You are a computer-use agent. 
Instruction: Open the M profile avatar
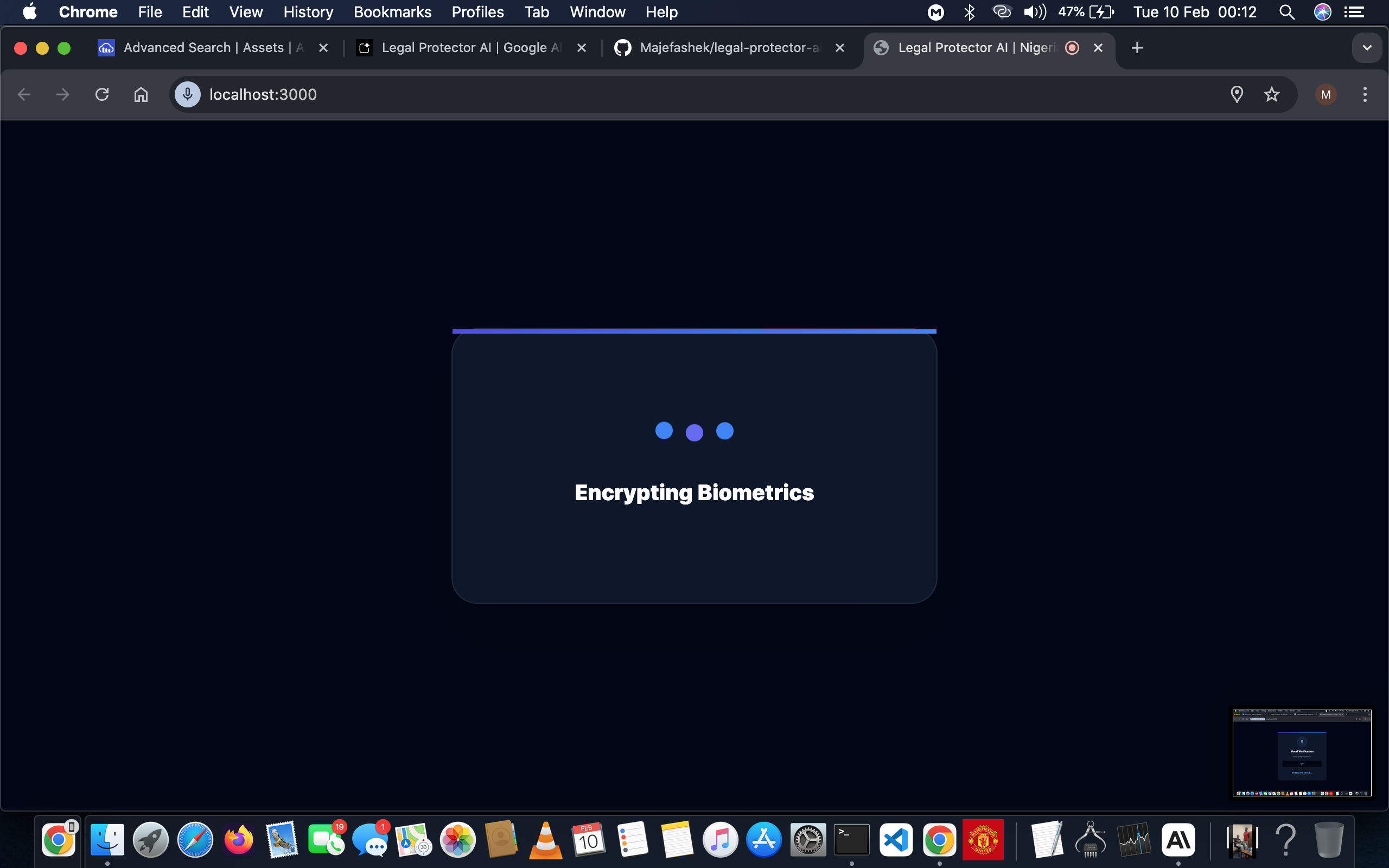point(1326,94)
